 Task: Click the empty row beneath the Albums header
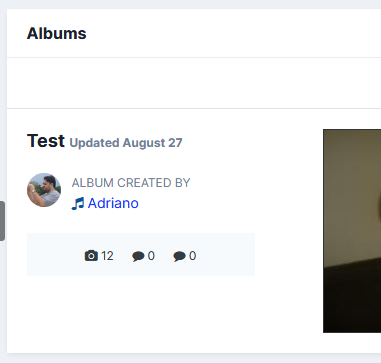[194, 83]
